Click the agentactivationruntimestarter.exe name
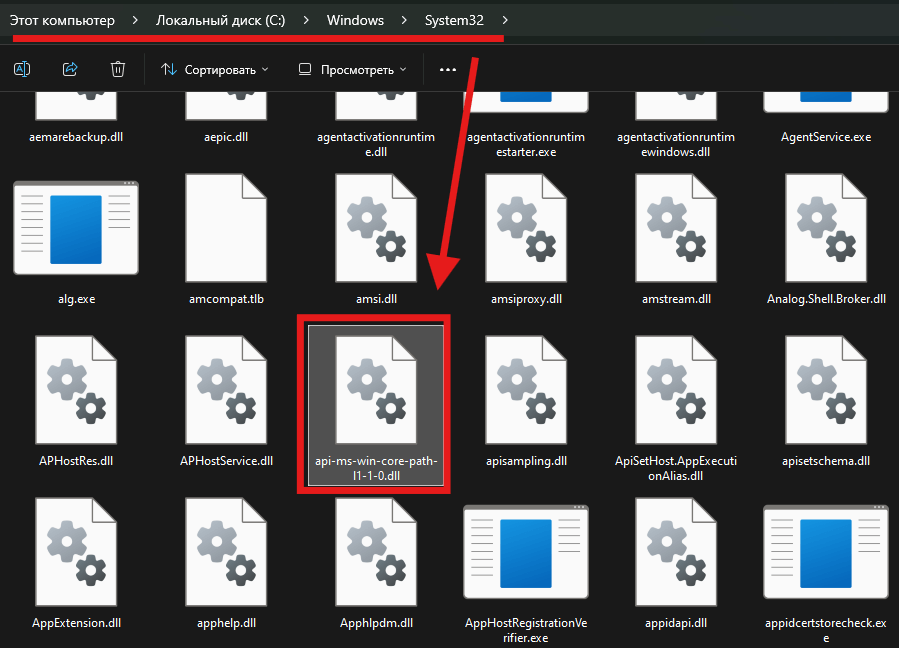This screenshot has height=648, width=899. (526, 145)
